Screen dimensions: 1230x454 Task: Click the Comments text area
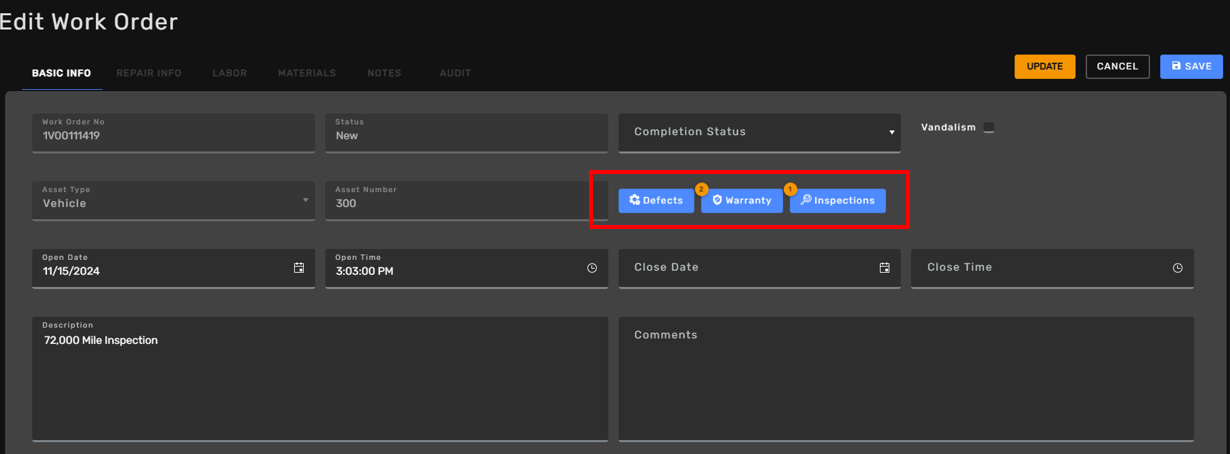(x=906, y=379)
